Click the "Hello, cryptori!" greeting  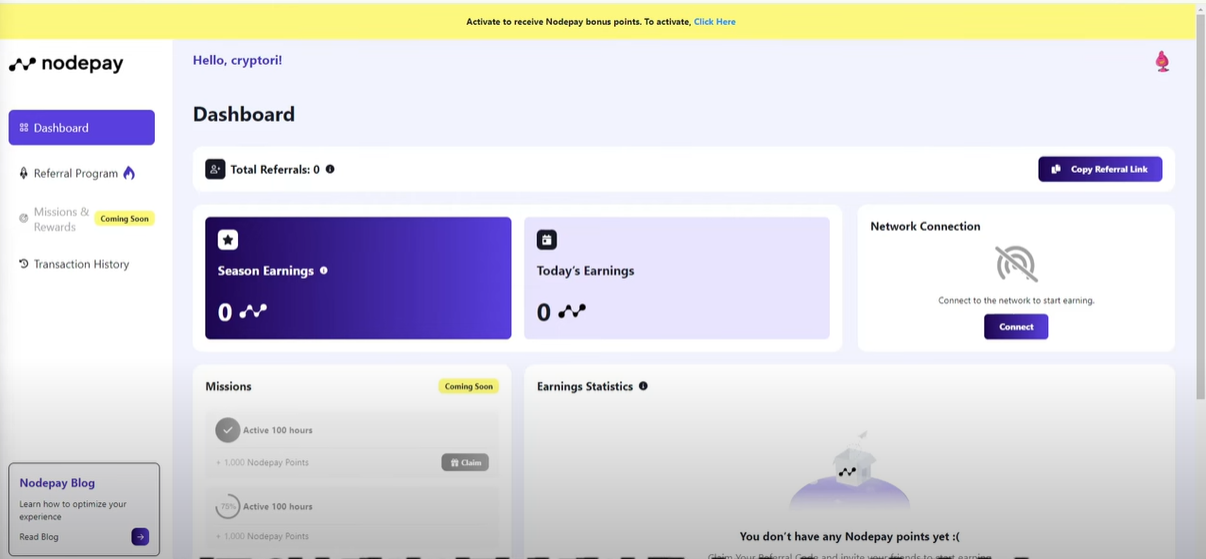coord(237,60)
